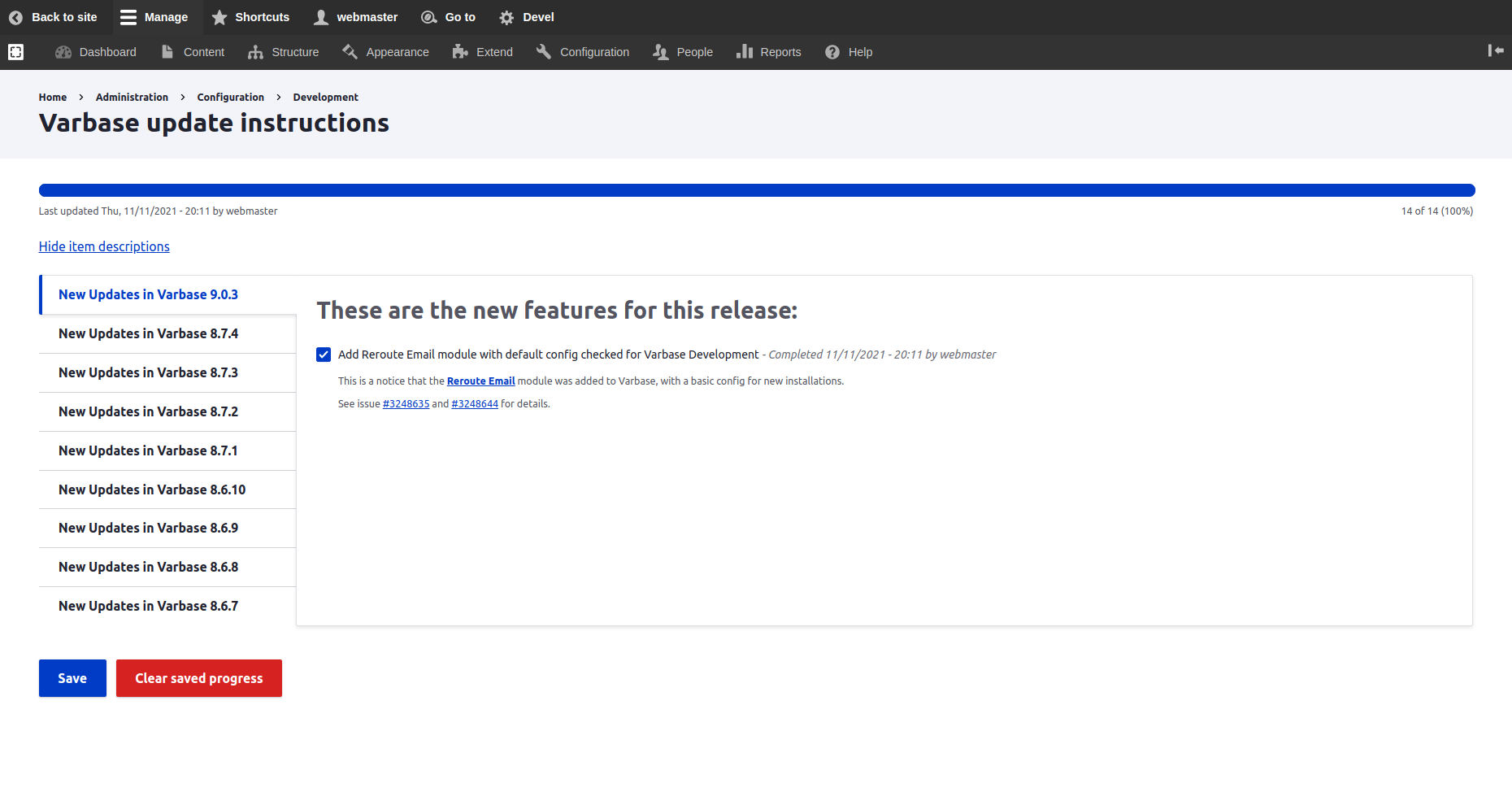
Task: Click the webmaster user account icon
Action: tap(320, 16)
